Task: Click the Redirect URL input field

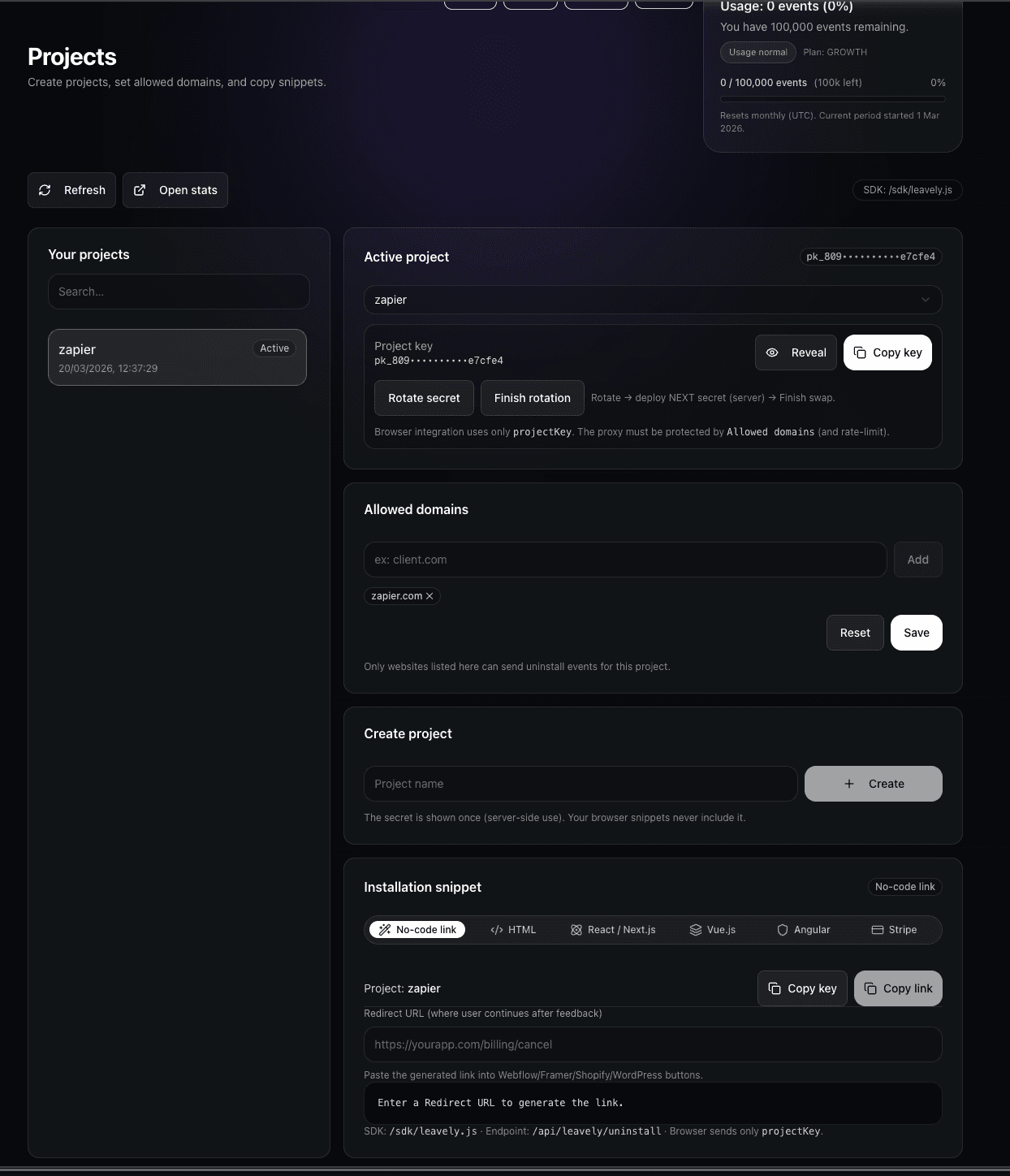Action: 652,1044
